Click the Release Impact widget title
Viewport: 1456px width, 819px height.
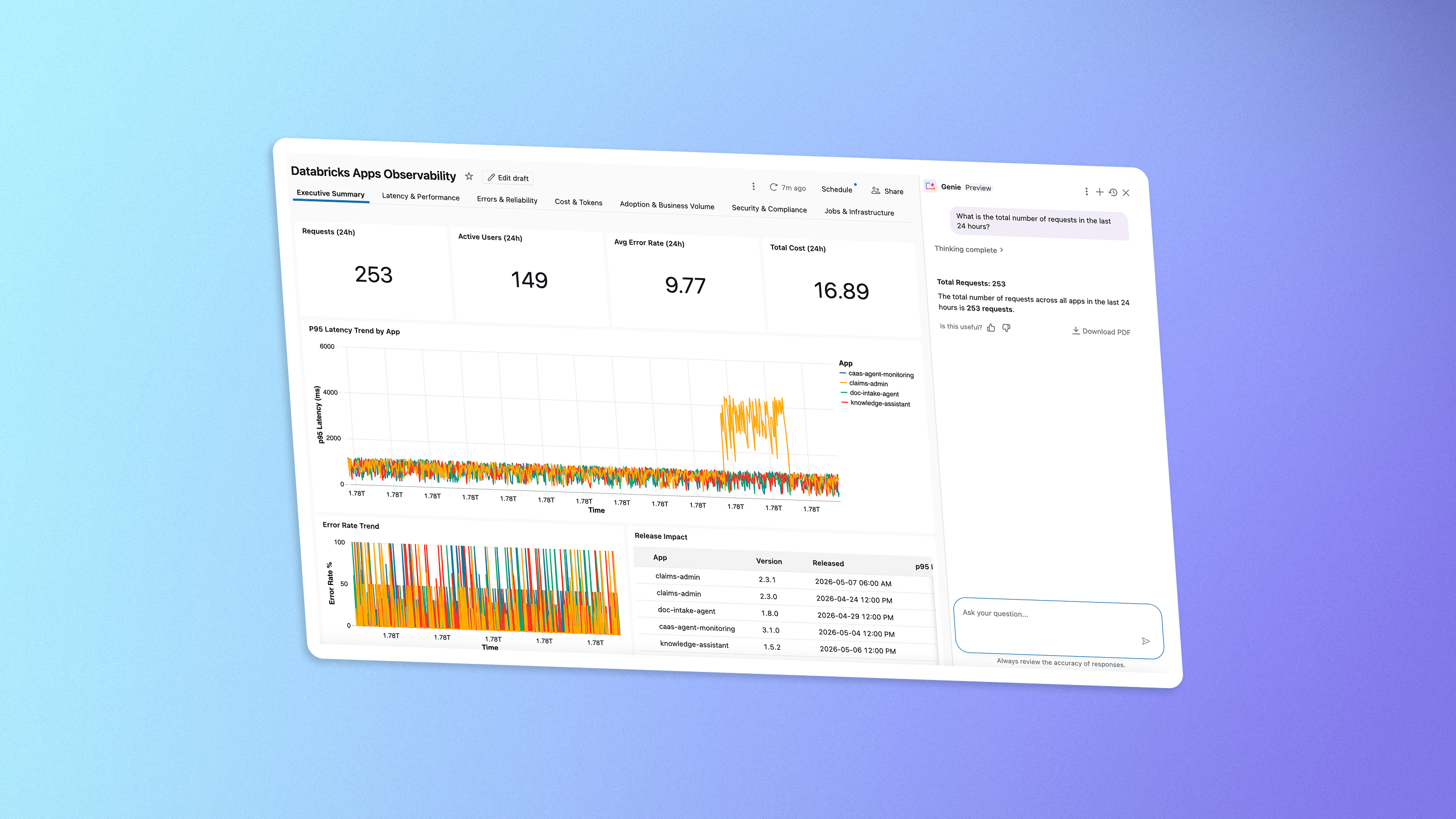(x=661, y=536)
